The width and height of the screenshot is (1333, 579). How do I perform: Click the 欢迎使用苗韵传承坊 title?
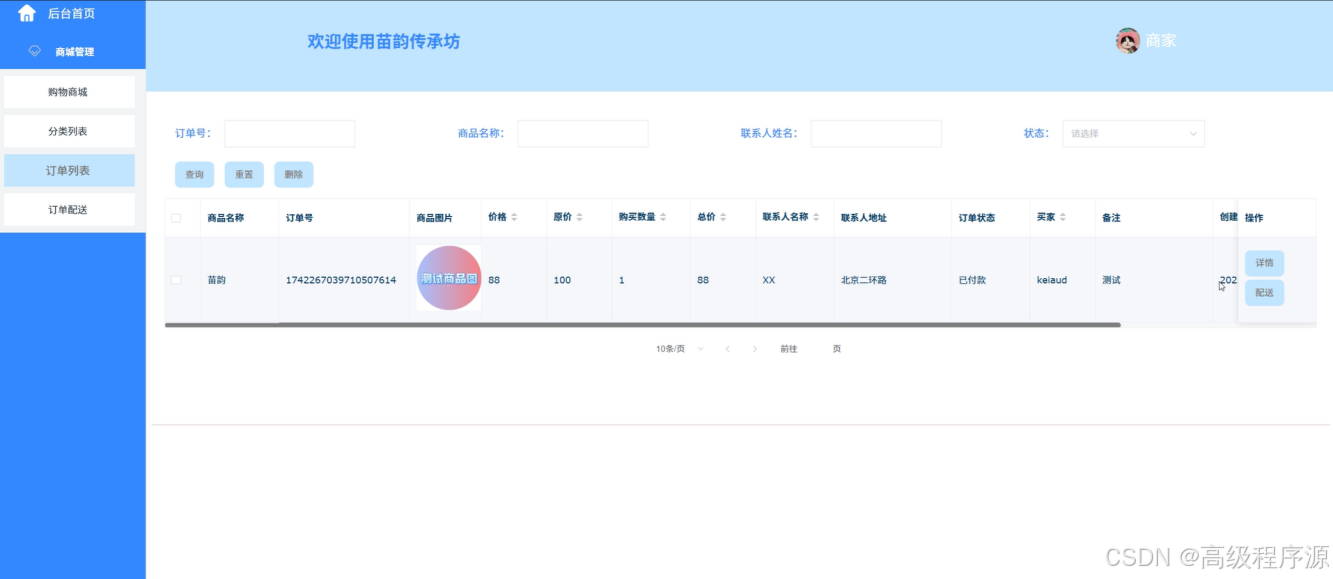[x=384, y=41]
